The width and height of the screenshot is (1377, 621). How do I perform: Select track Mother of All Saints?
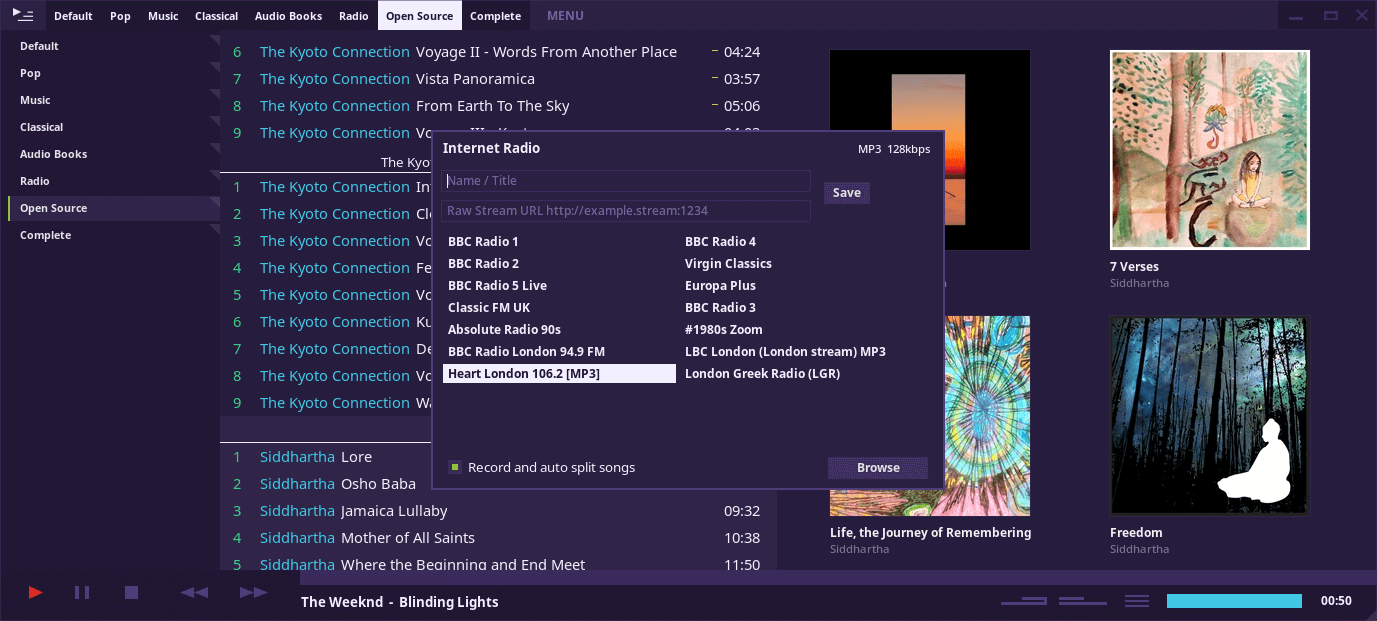click(408, 538)
